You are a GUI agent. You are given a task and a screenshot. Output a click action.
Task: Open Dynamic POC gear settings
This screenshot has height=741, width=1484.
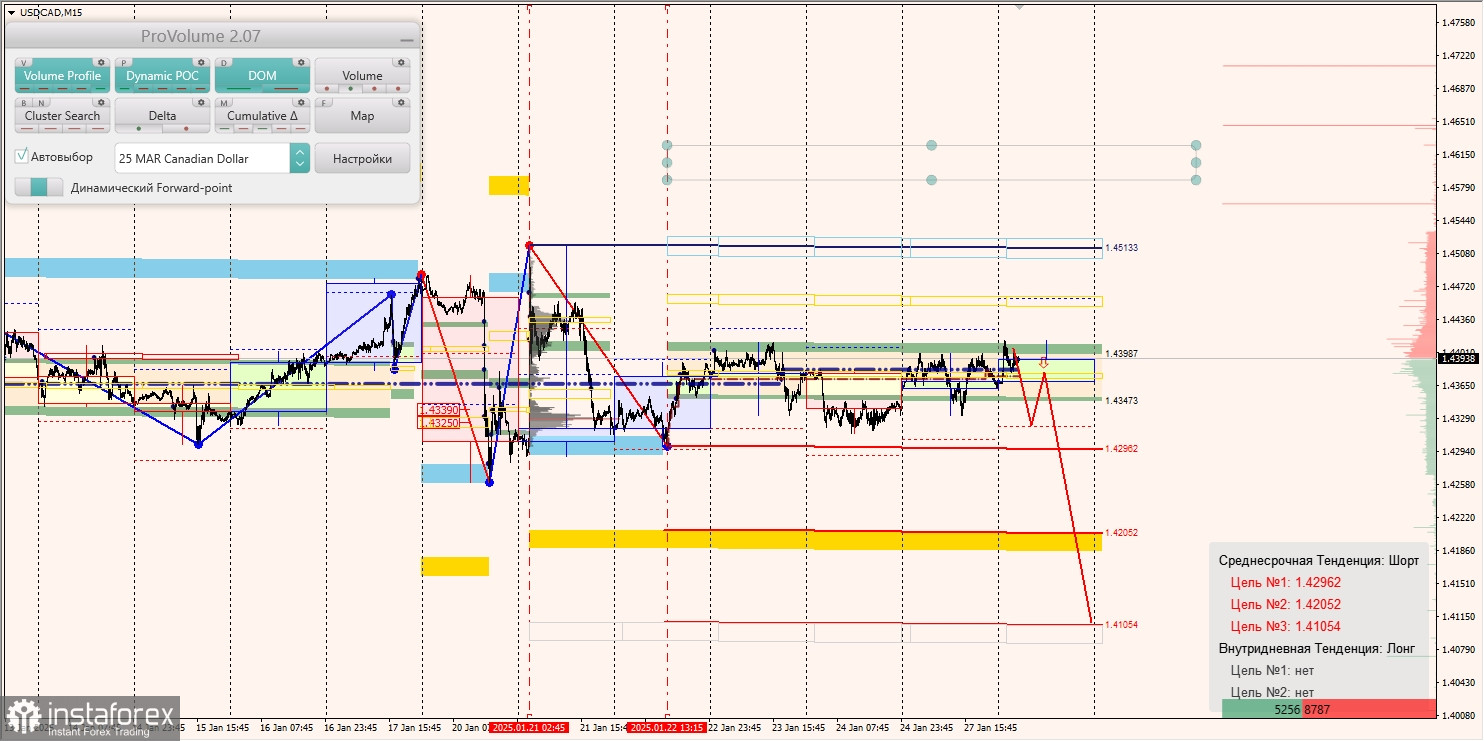coord(201,62)
